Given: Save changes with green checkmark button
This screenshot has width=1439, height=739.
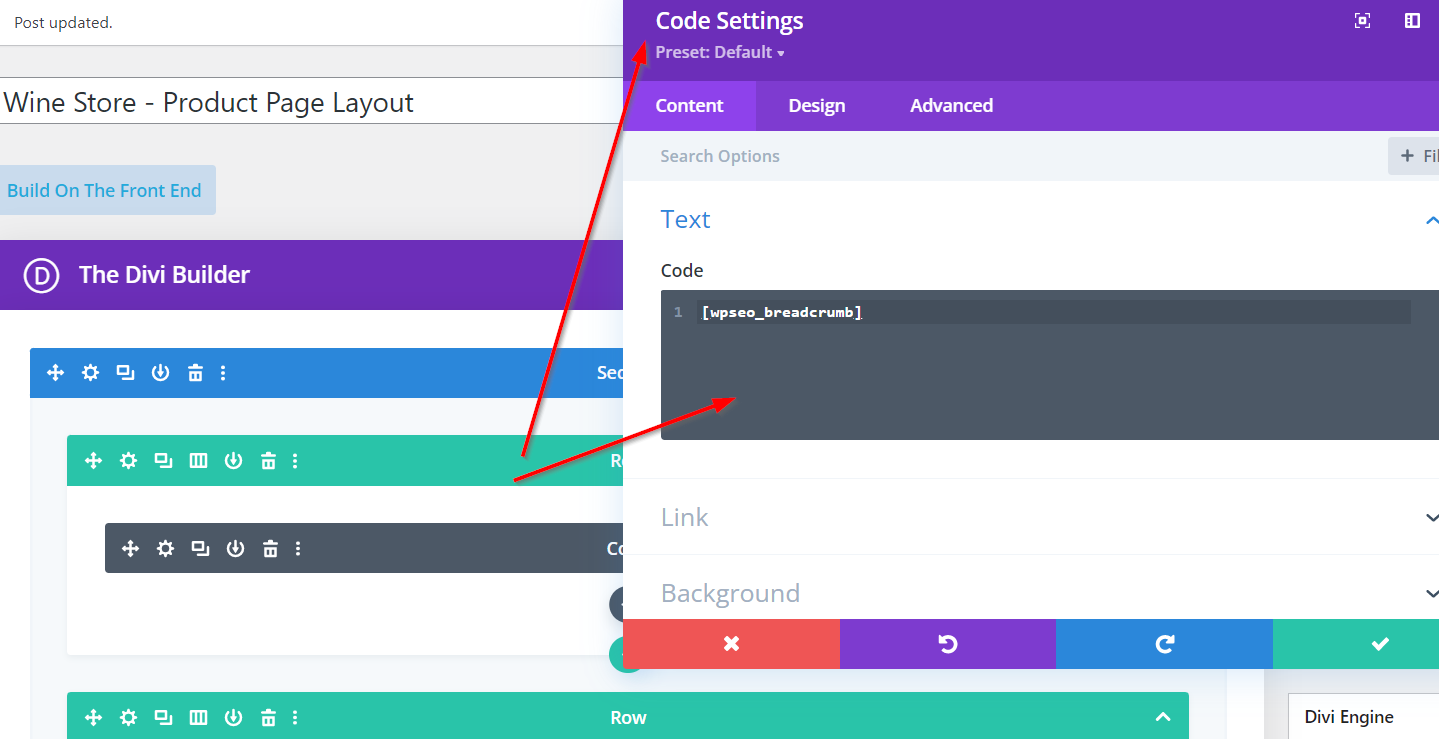Looking at the screenshot, I should (x=1379, y=644).
